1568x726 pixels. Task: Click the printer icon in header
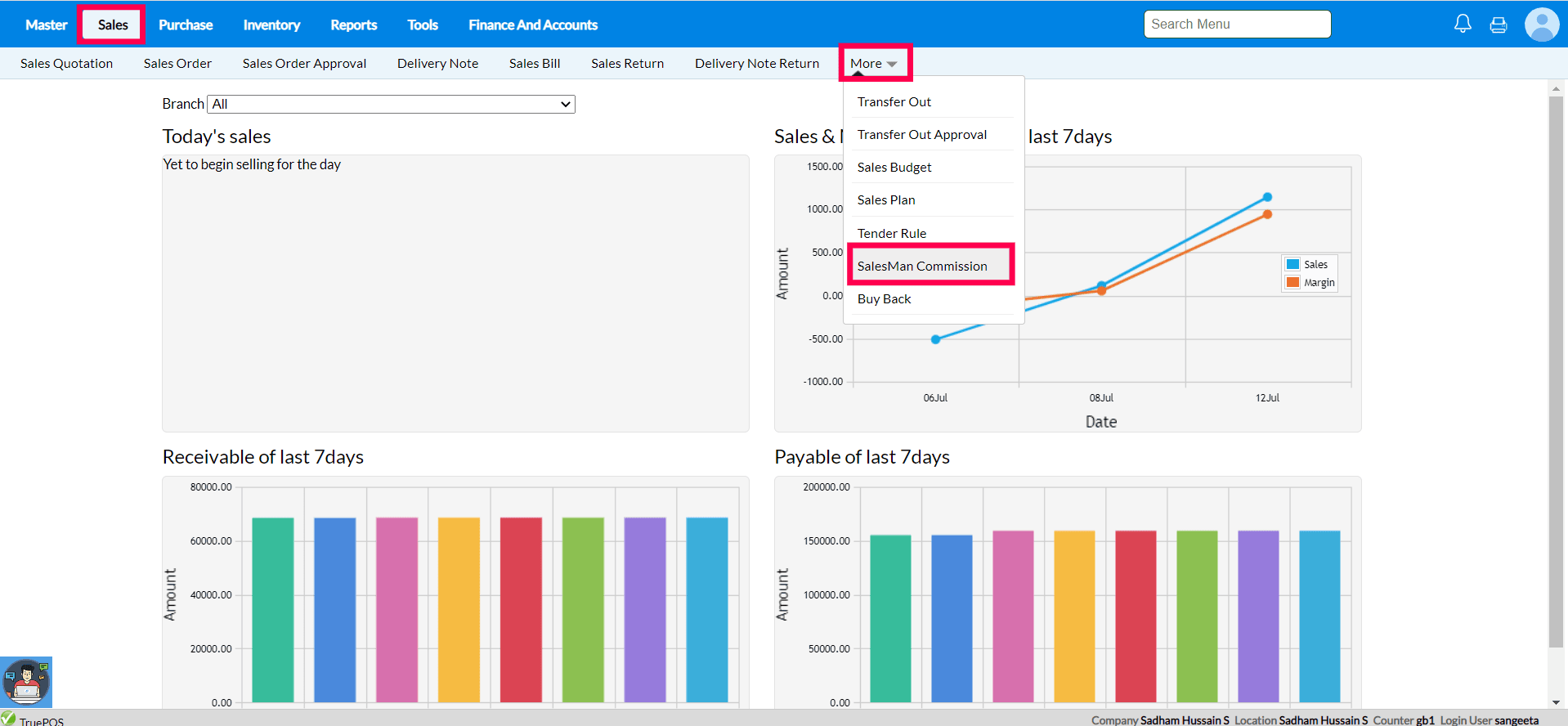pyautogui.click(x=1499, y=25)
